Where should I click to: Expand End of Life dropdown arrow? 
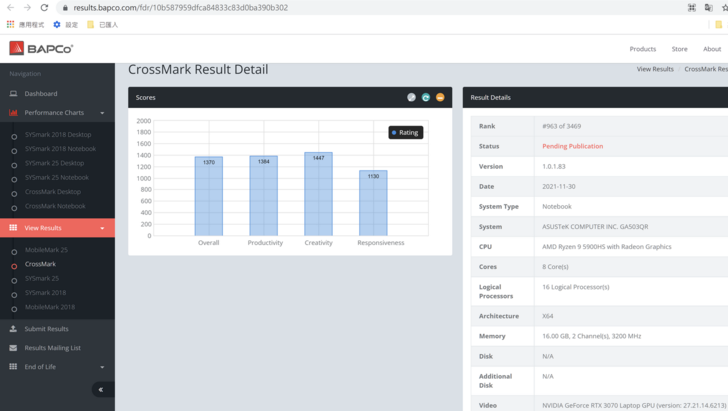[102, 367]
